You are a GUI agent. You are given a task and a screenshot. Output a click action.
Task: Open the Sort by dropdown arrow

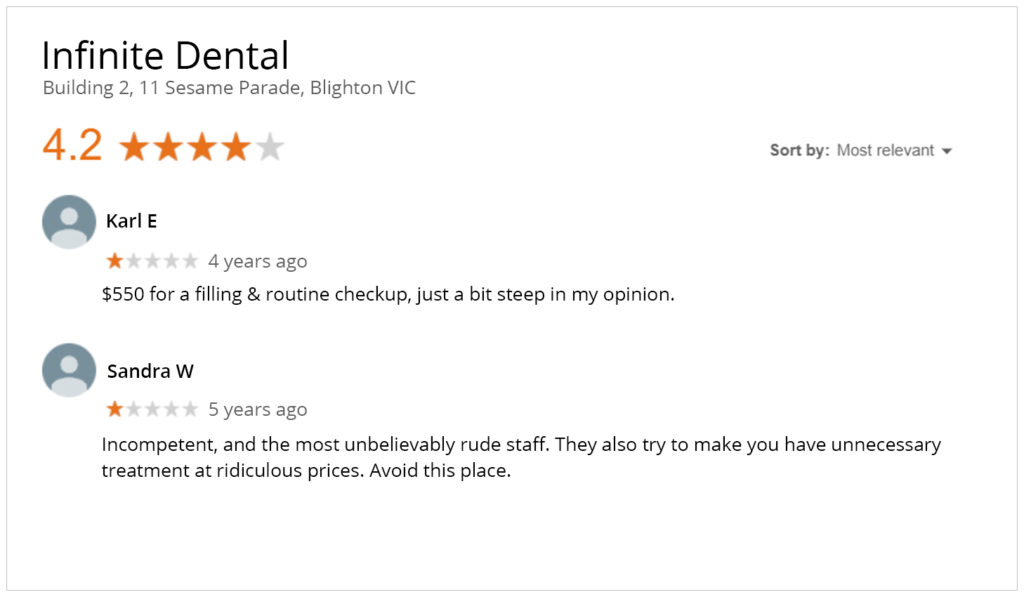pyautogui.click(x=947, y=151)
